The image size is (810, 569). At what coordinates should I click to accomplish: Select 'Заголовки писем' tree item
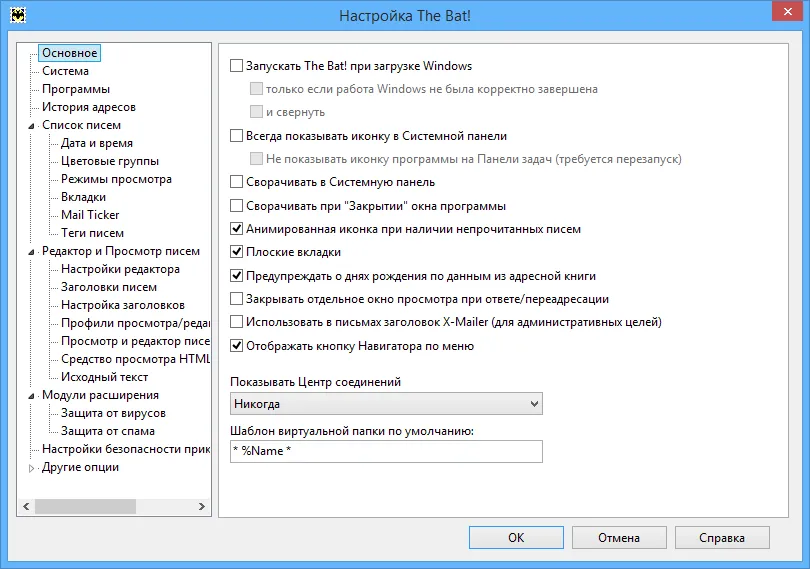109,287
